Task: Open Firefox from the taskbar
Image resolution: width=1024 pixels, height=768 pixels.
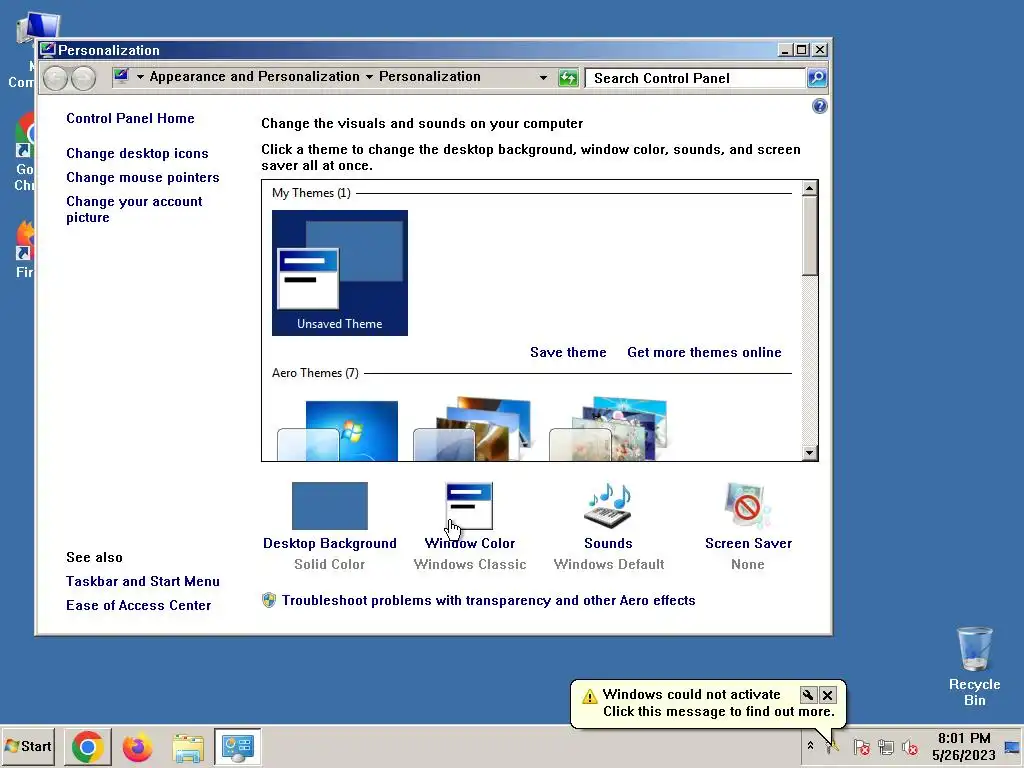Action: coord(137,746)
